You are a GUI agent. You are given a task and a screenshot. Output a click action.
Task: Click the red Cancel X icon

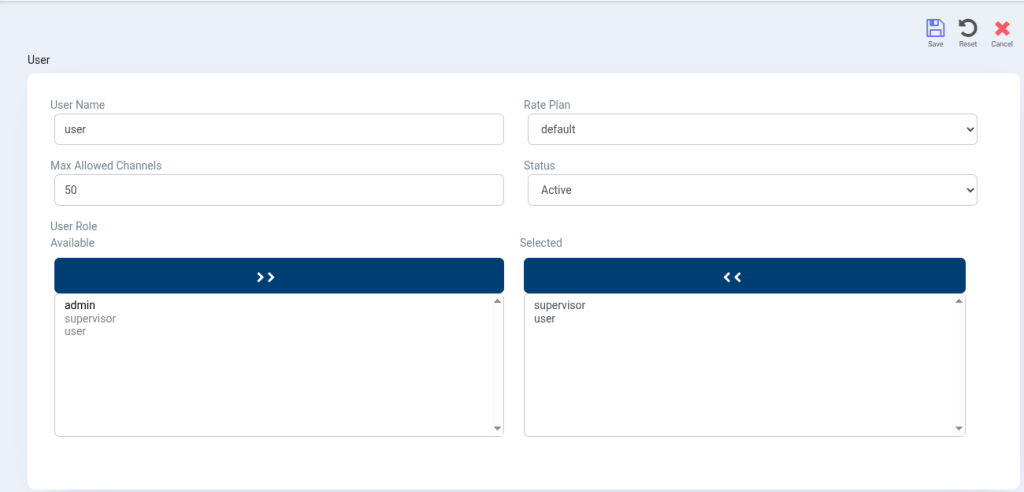pyautogui.click(x=1001, y=28)
